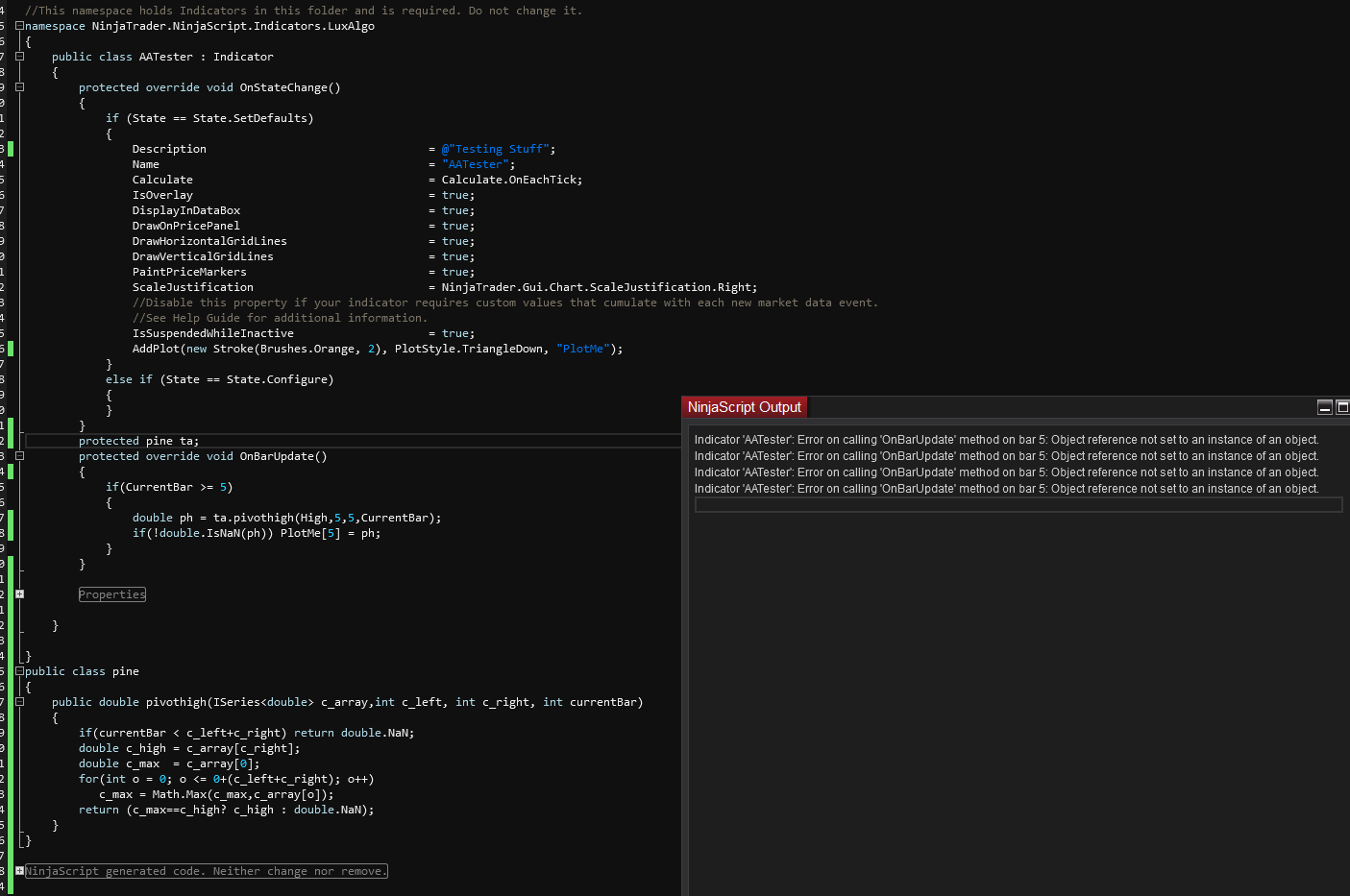1350x896 pixels.
Task: Expand the collapsed Properties region plus icon
Action: [x=19, y=594]
